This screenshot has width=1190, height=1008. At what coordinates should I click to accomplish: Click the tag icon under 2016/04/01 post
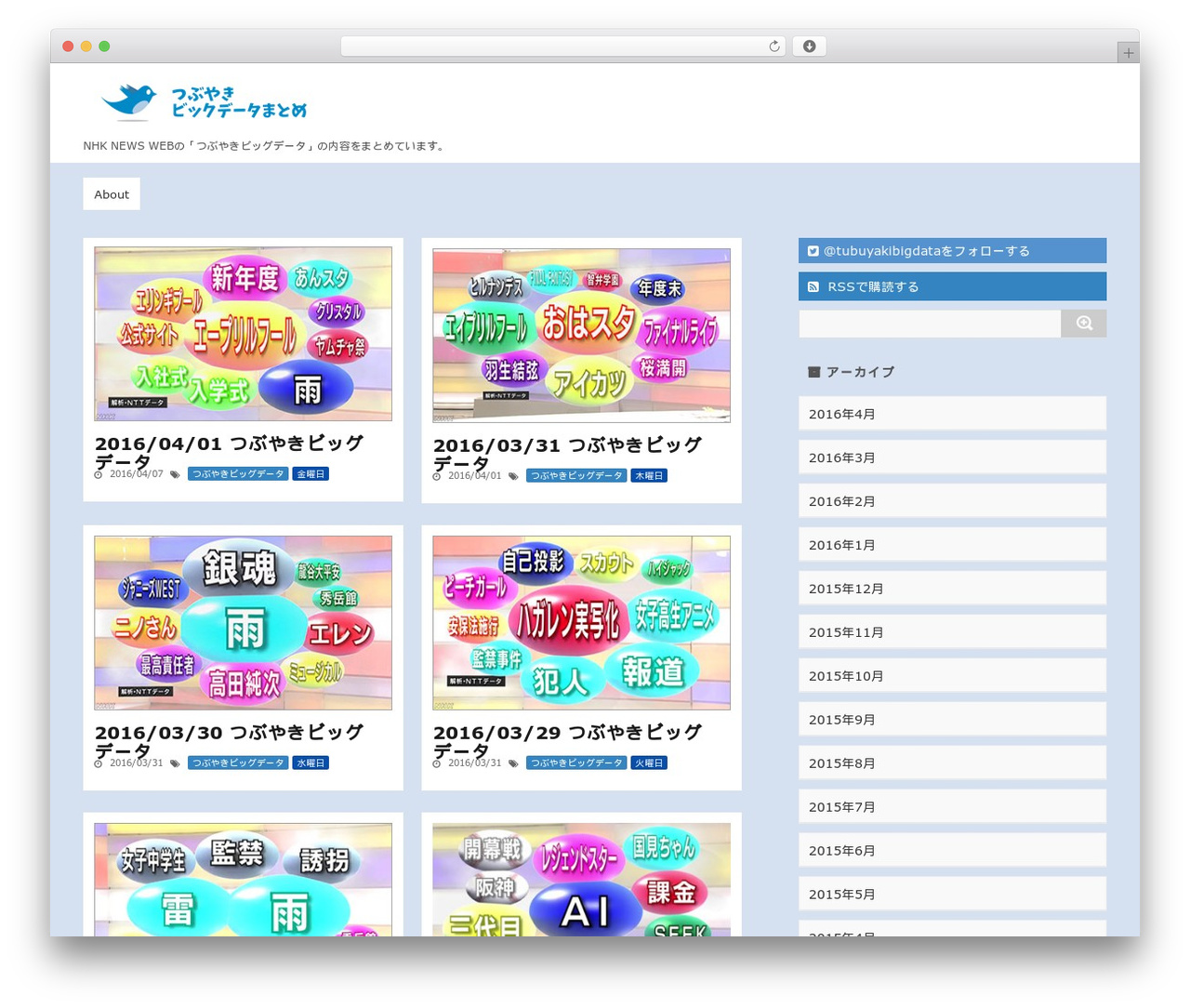pyautogui.click(x=175, y=474)
